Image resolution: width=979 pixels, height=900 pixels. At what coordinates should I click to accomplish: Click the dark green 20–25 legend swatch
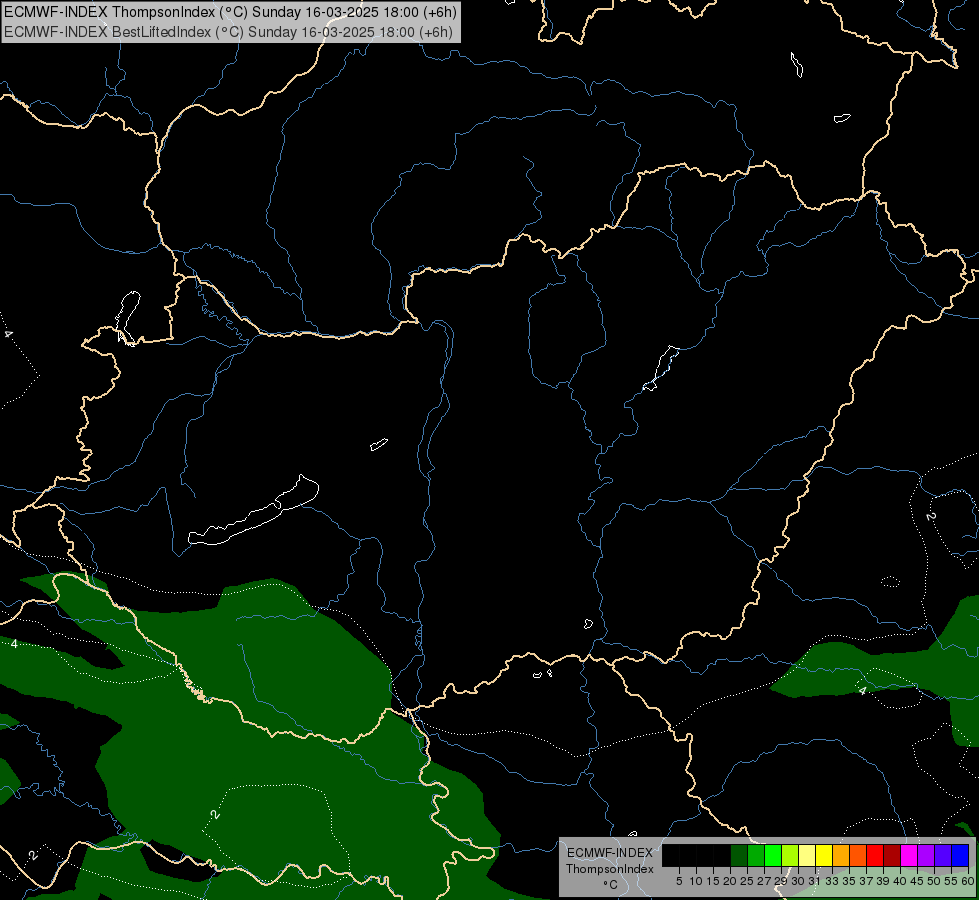739,855
